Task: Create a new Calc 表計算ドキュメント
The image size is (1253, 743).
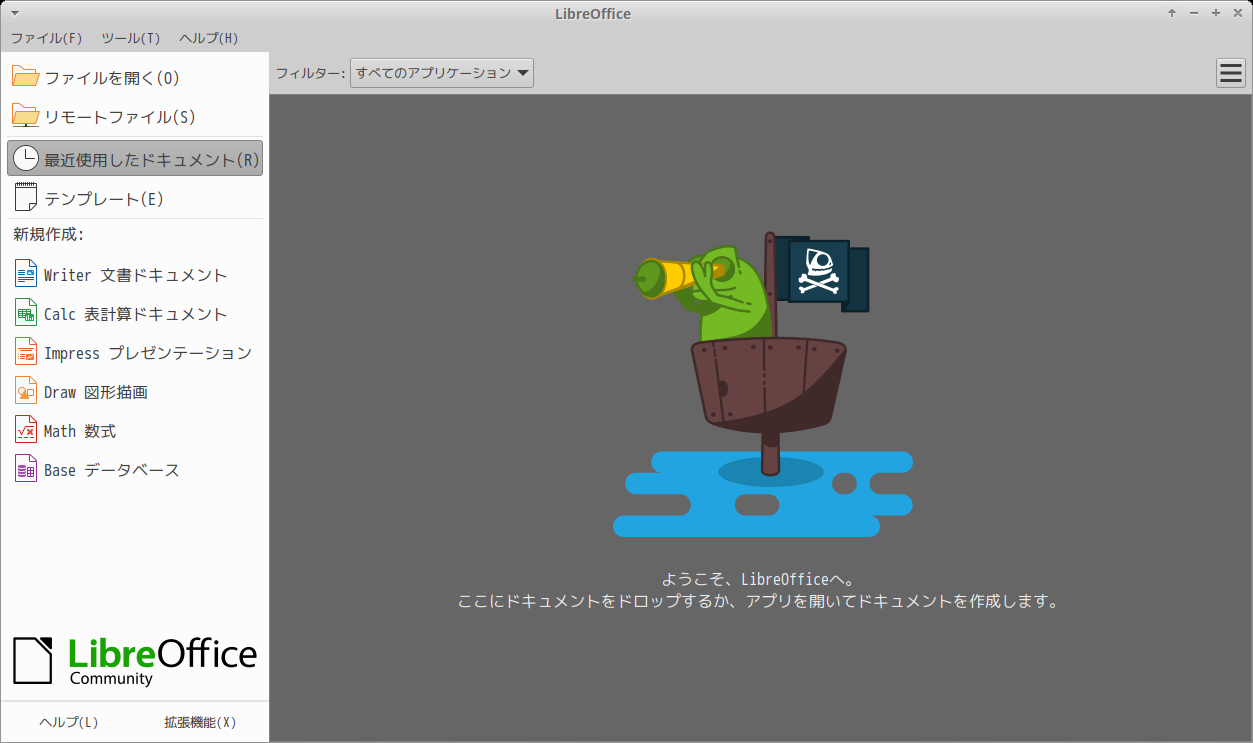Action: pos(135,313)
